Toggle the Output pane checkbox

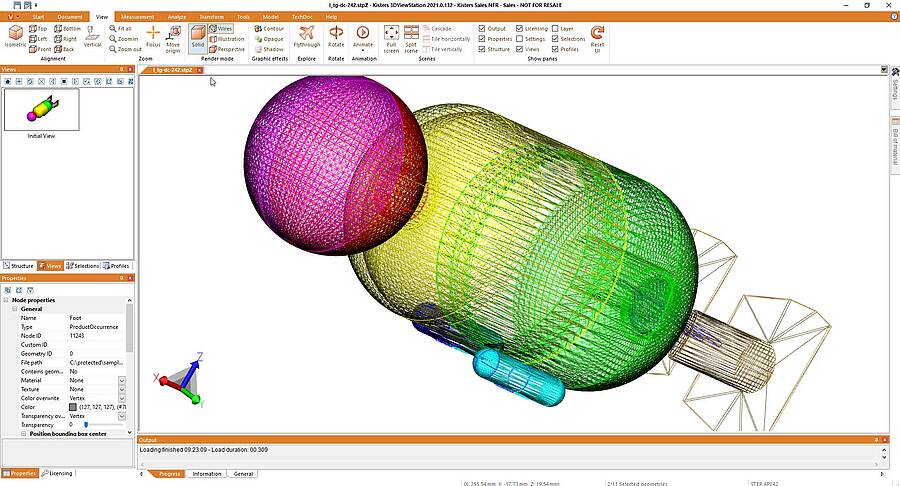coord(482,28)
